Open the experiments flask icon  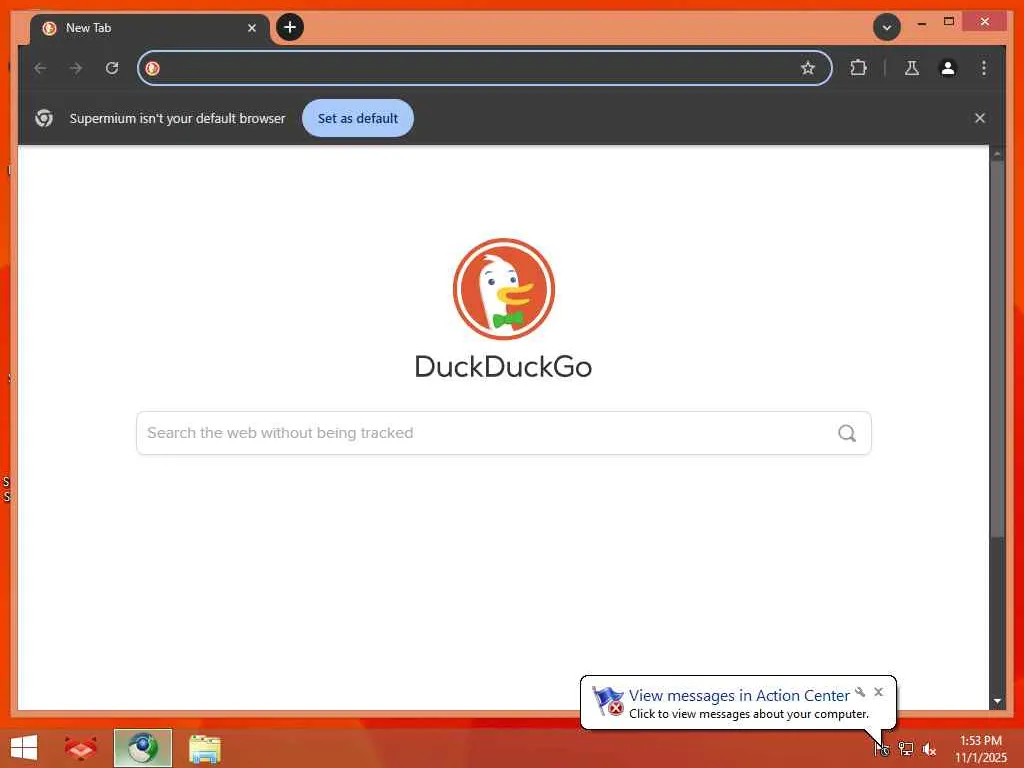point(912,68)
